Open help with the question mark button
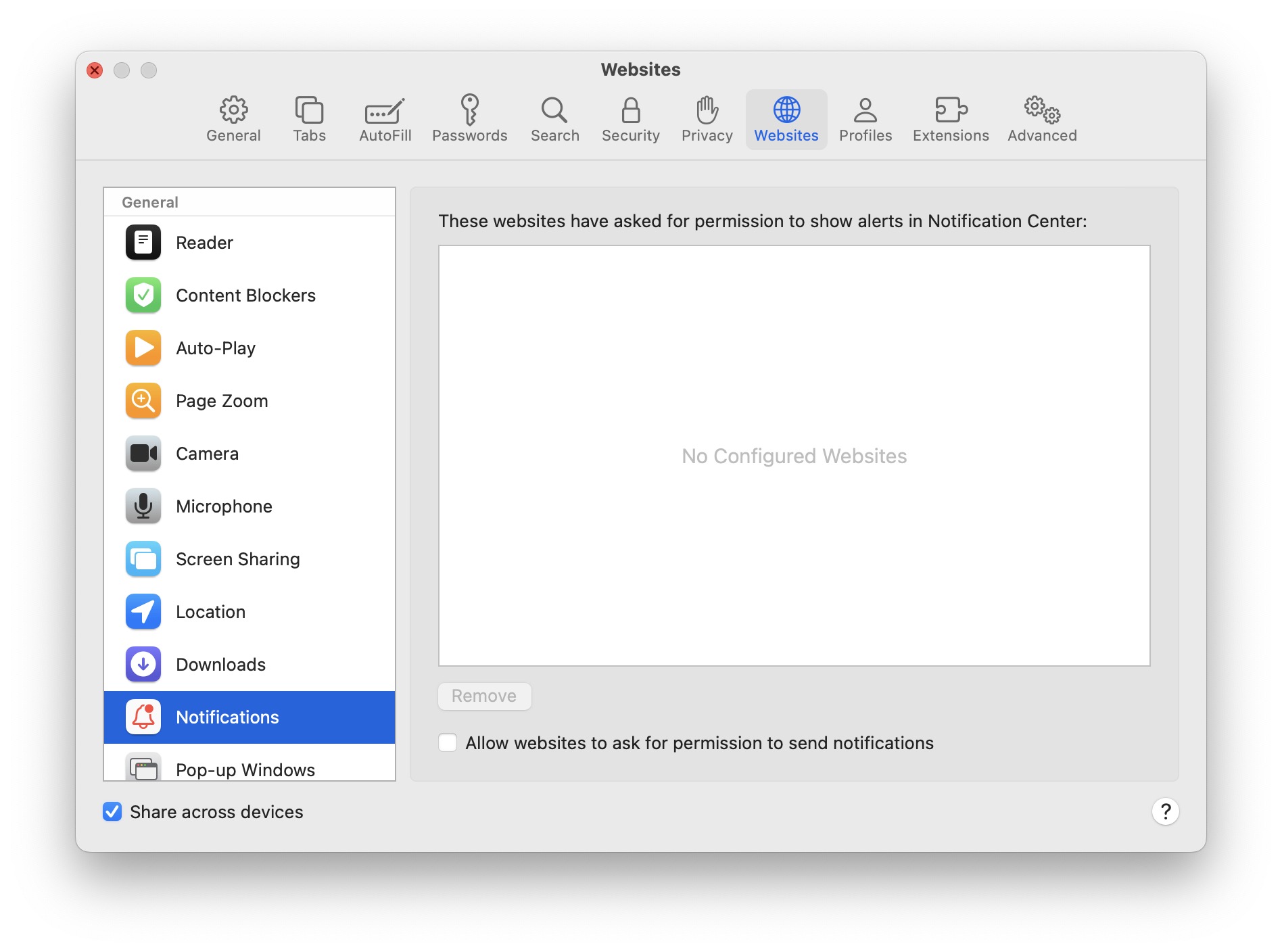Image resolution: width=1282 pixels, height=952 pixels. [x=1165, y=811]
